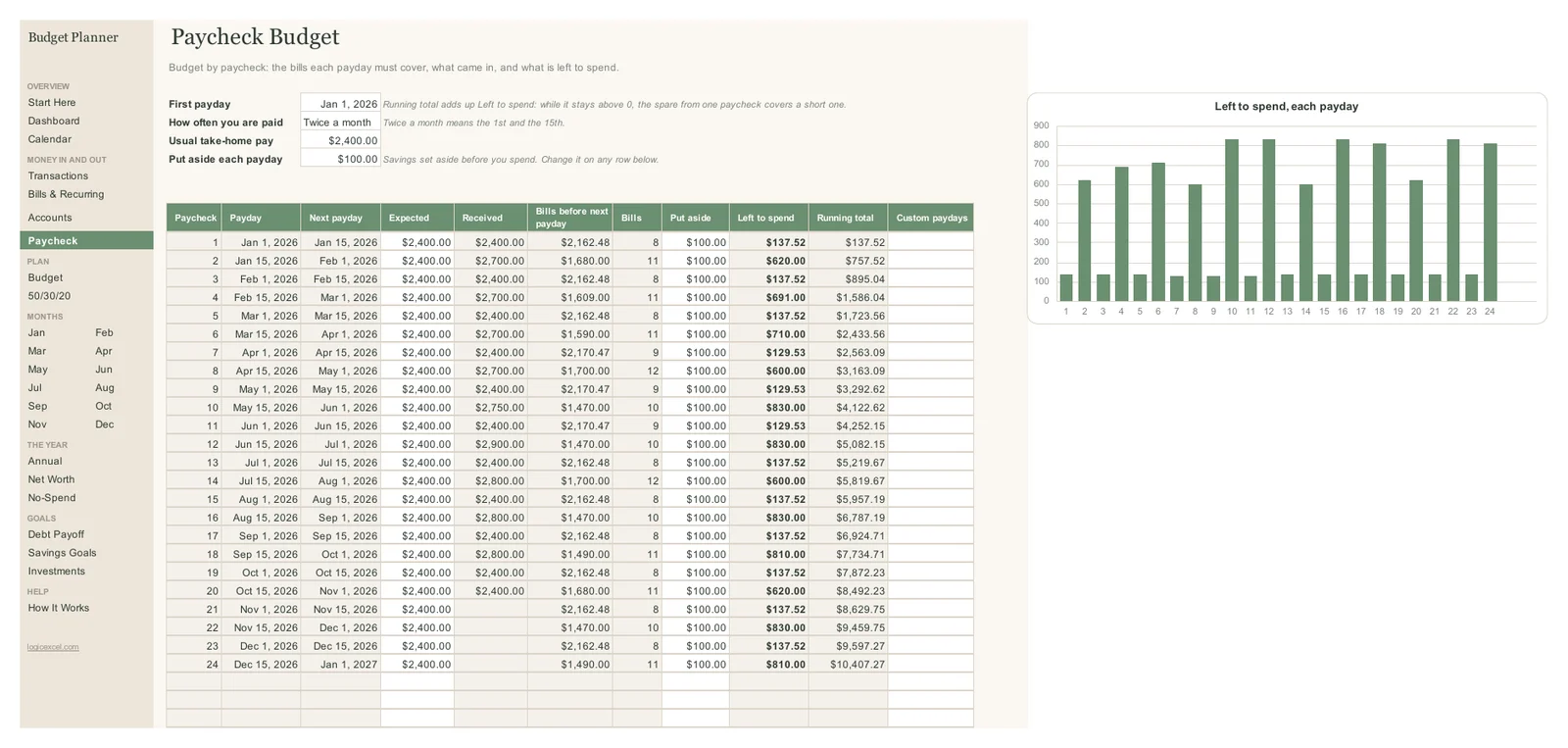Screen dimensions: 1568x748
Task: Select the Put aside cell for paycheck 12
Action: (696, 444)
